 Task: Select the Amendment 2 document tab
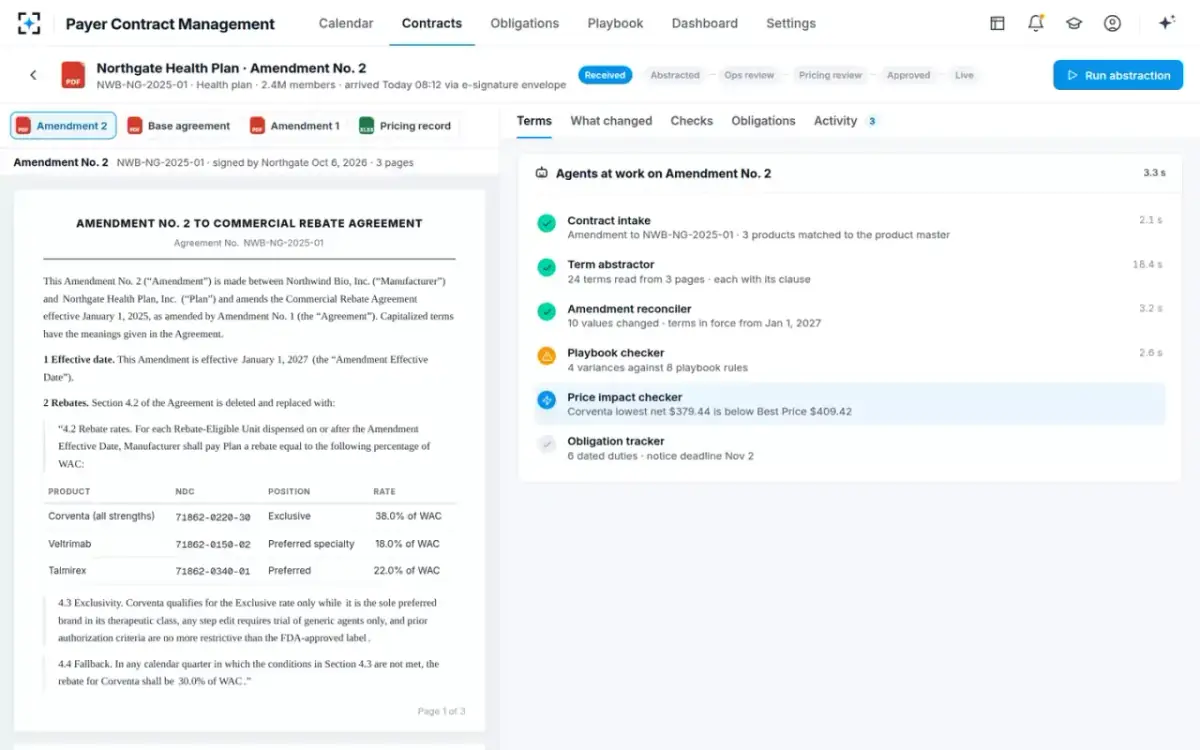pyautogui.click(x=63, y=126)
